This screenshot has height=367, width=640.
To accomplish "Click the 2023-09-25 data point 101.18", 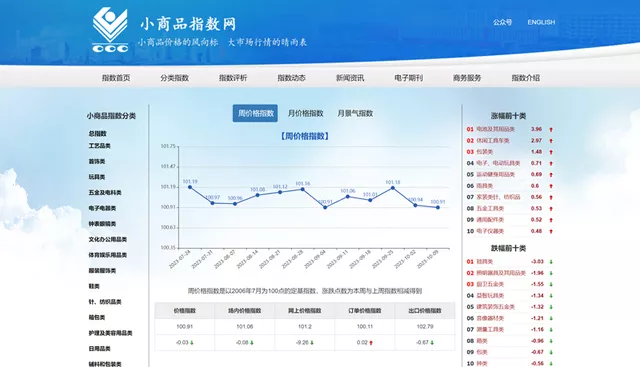I will [393, 188].
